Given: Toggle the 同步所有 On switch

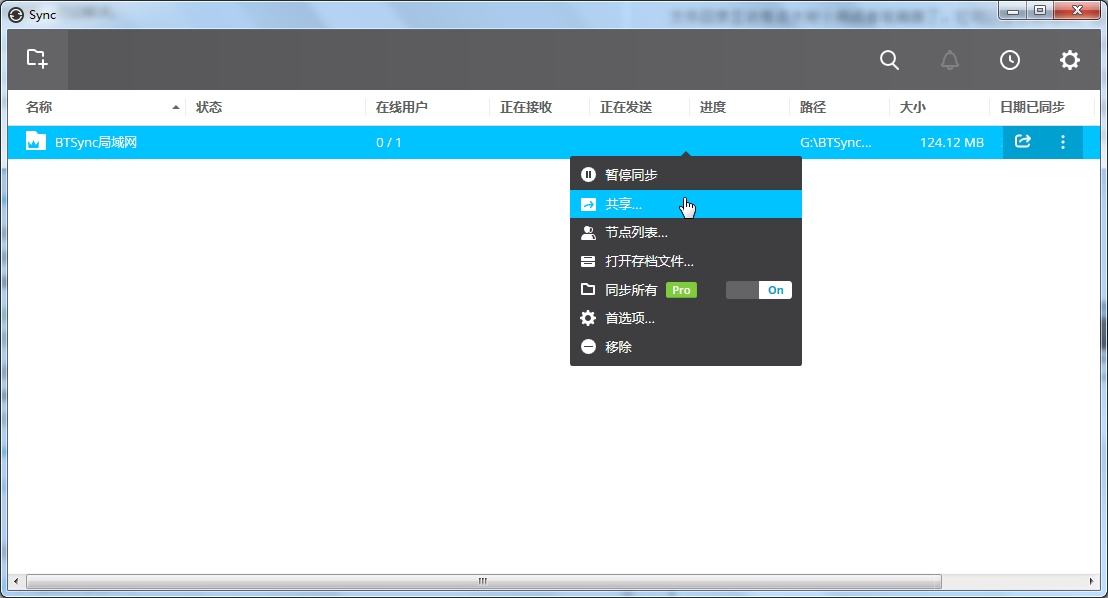Looking at the screenshot, I should (x=759, y=290).
